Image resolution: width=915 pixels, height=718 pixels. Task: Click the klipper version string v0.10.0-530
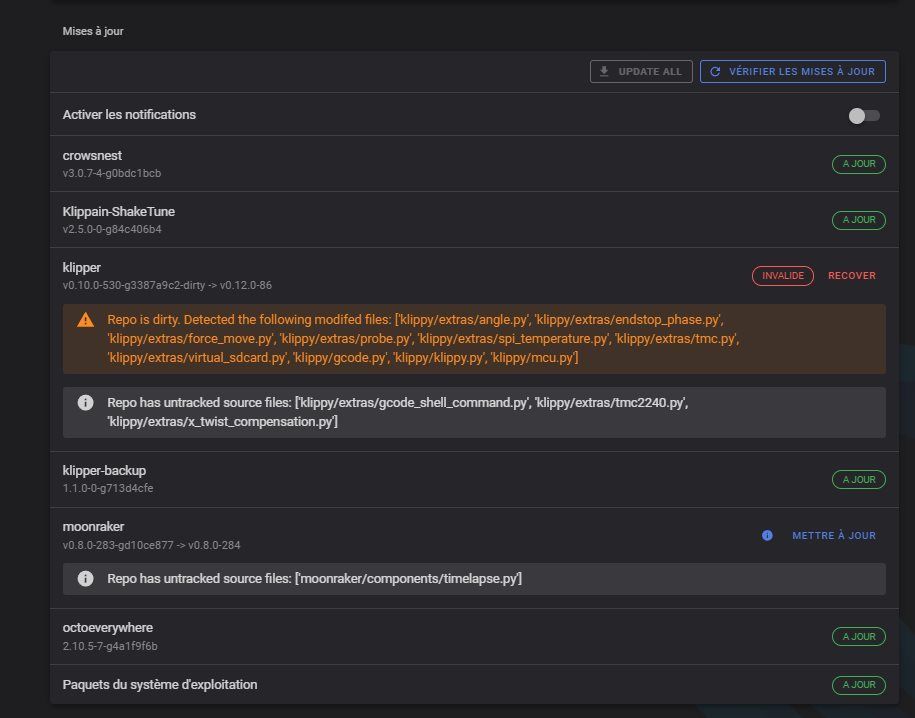pos(166,286)
